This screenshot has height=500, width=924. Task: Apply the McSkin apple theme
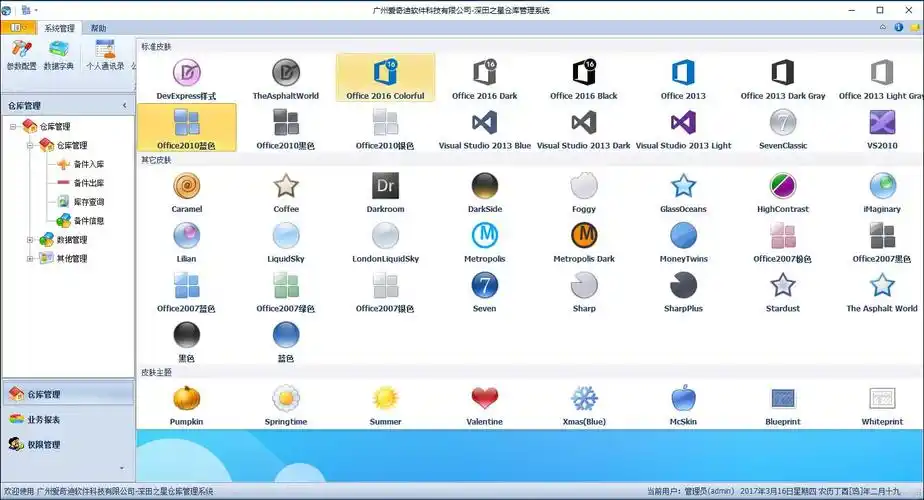683,405
